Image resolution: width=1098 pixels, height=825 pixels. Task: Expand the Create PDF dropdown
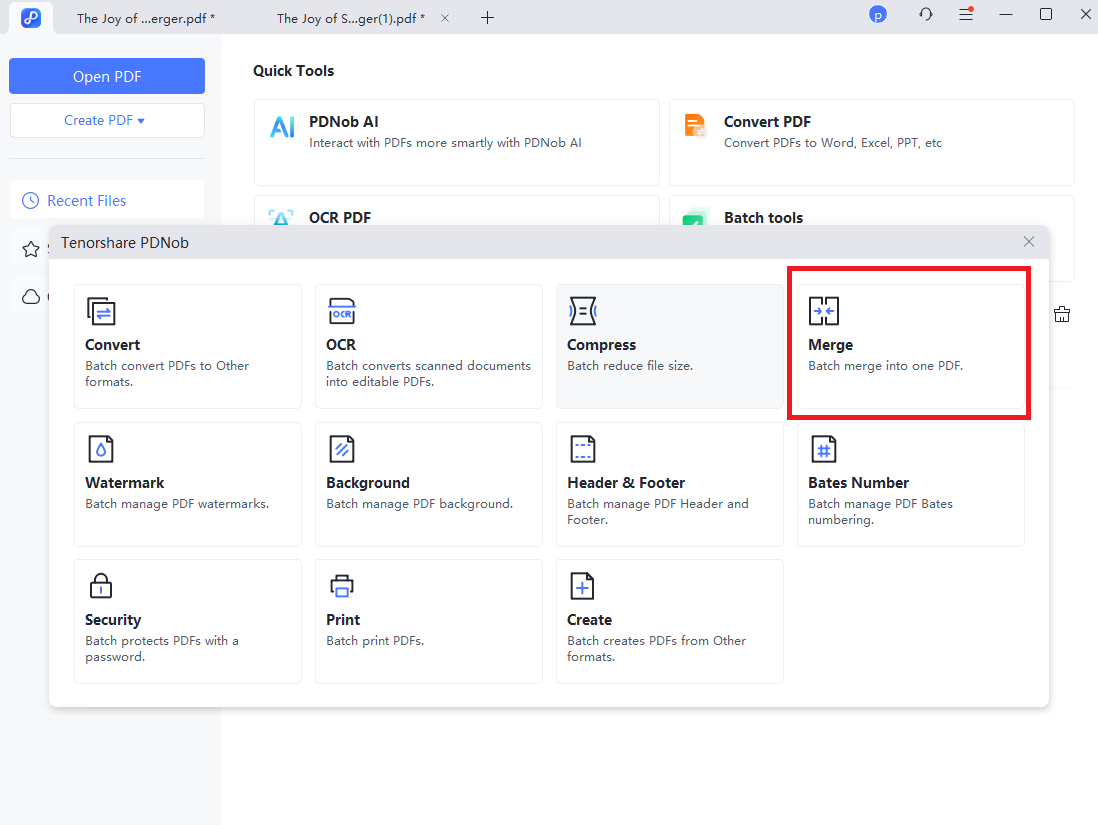[x=106, y=120]
